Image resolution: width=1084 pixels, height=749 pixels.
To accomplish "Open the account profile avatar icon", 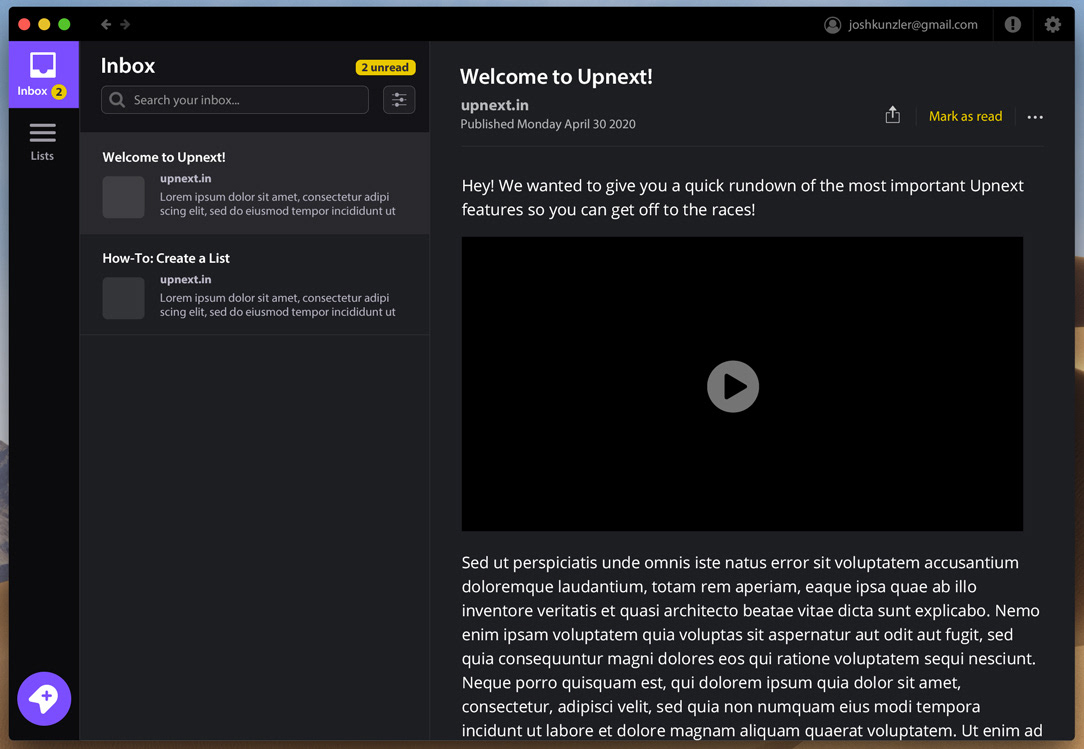I will (x=832, y=25).
